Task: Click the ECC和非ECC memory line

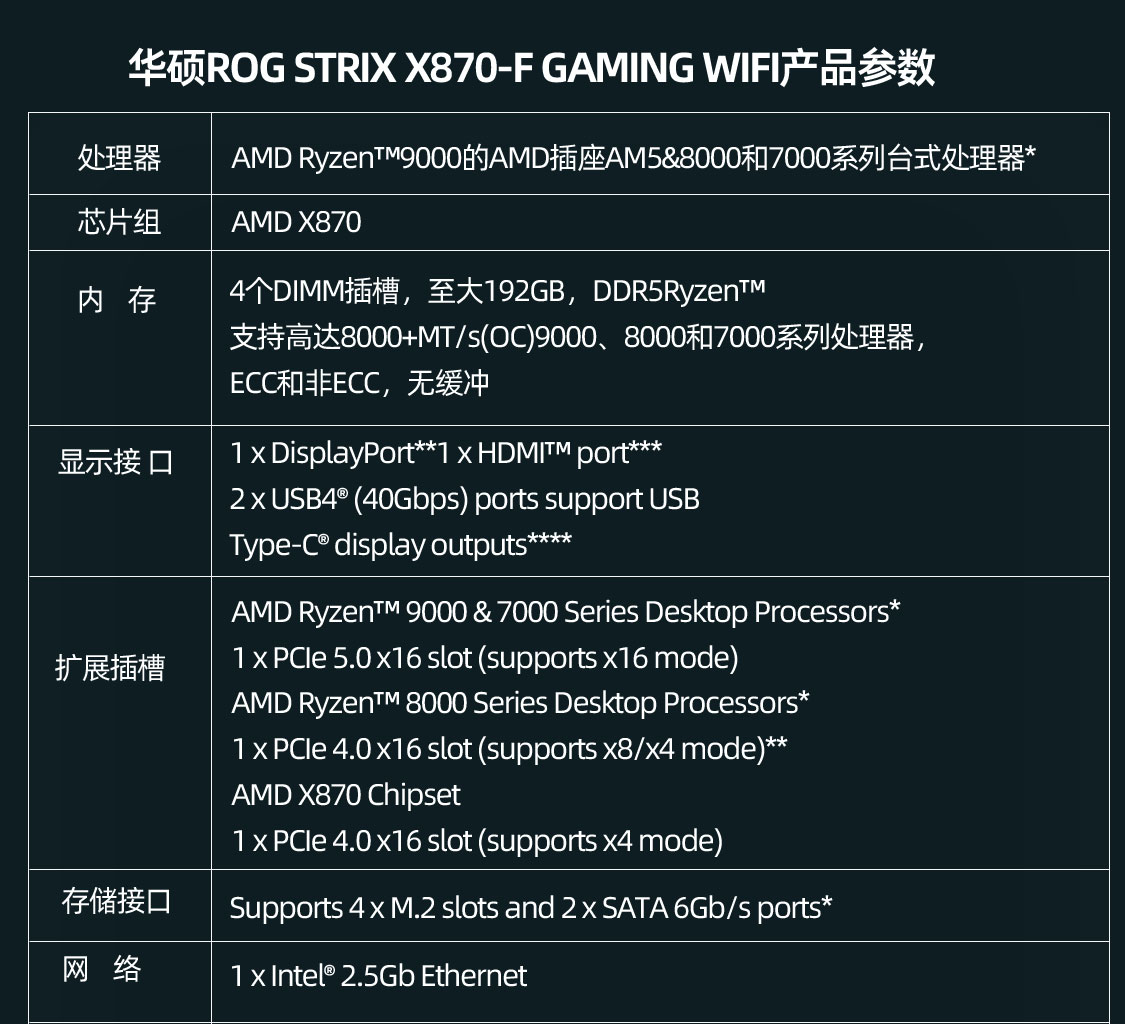Action: click(359, 383)
